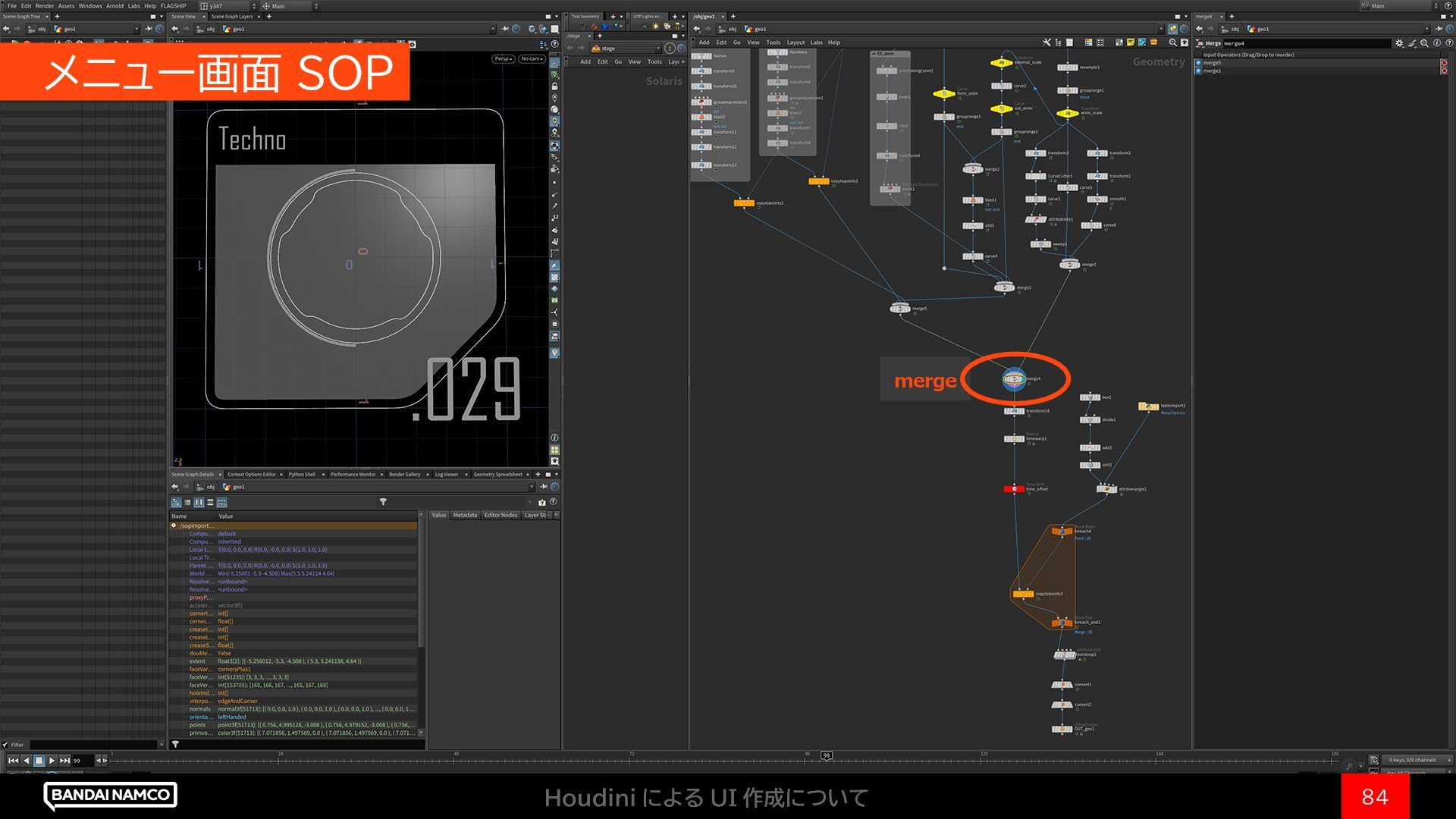Screen dimensions: 1456x819
Task: Collapse the /sopimport tree row
Action: click(x=174, y=526)
